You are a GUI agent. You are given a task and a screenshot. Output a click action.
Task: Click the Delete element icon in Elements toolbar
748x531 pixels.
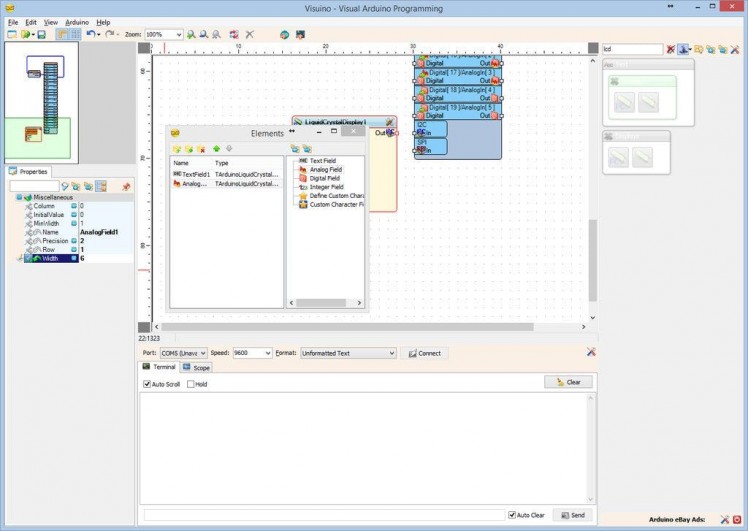click(x=202, y=148)
